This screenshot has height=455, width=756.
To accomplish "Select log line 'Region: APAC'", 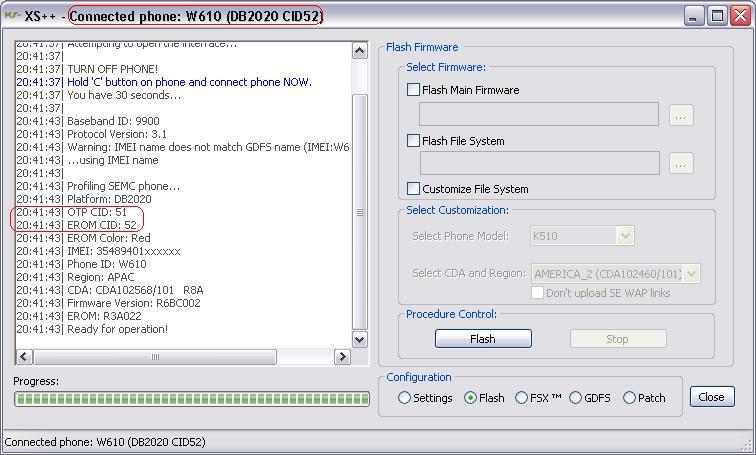I will 100,277.
